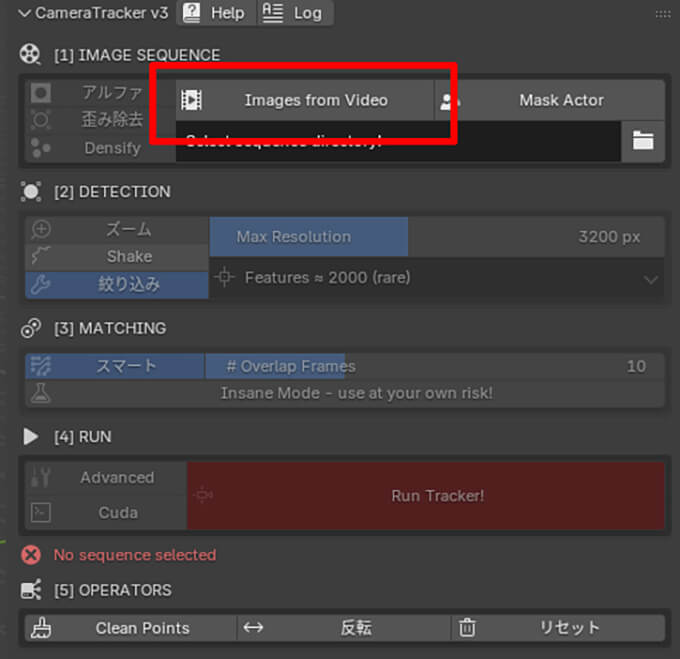Click the trash icon on リセット

[467, 627]
